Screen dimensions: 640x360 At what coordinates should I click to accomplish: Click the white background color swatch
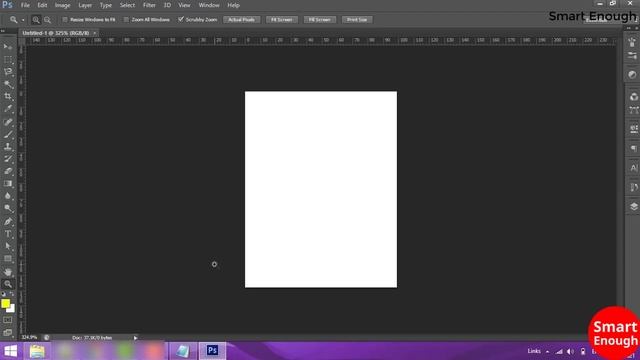(x=12, y=310)
